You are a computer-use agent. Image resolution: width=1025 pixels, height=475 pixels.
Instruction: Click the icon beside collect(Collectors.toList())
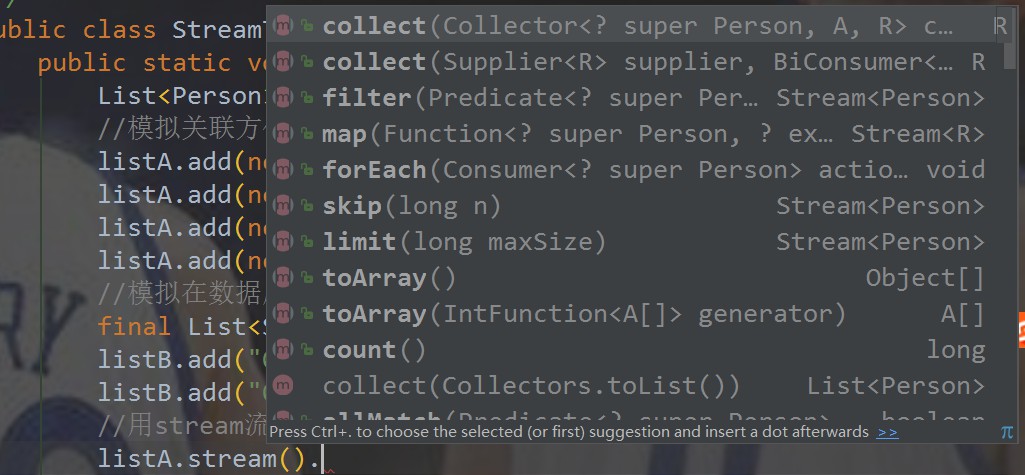(283, 386)
